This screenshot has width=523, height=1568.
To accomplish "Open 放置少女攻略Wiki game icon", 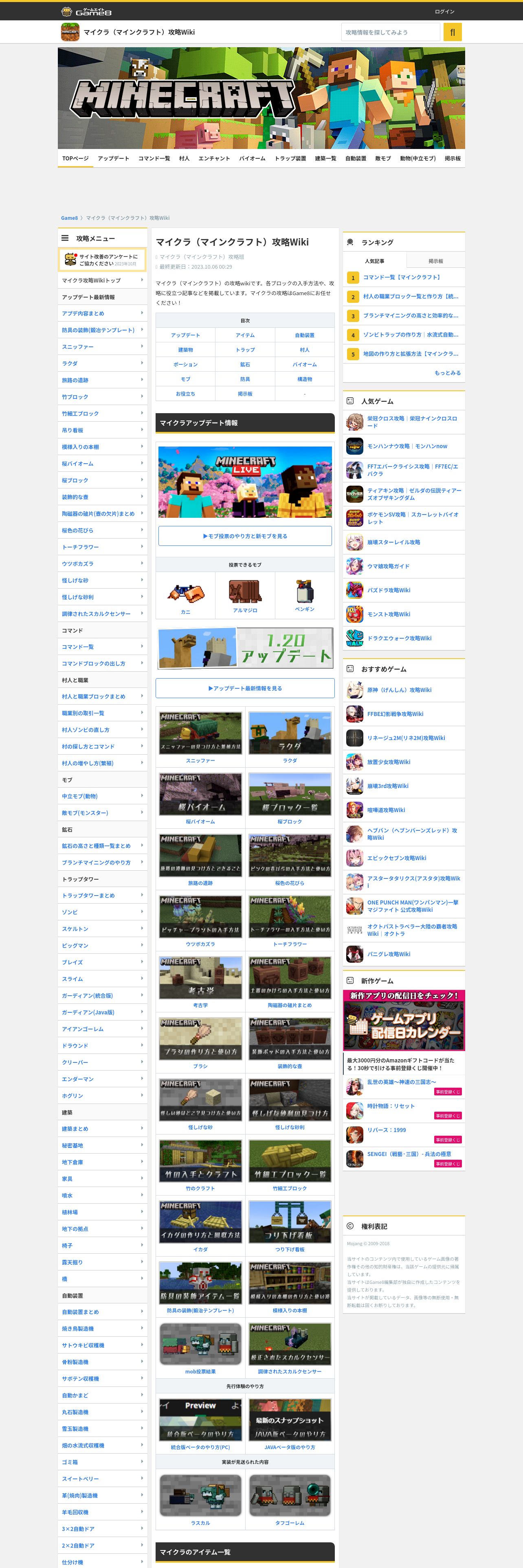I will pyautogui.click(x=354, y=762).
